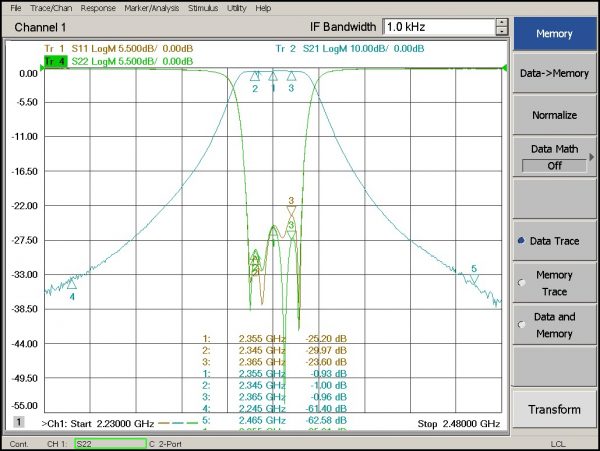Click marker 4 on the lower stopband
The width and height of the screenshot is (600, 451).
(x=72, y=284)
